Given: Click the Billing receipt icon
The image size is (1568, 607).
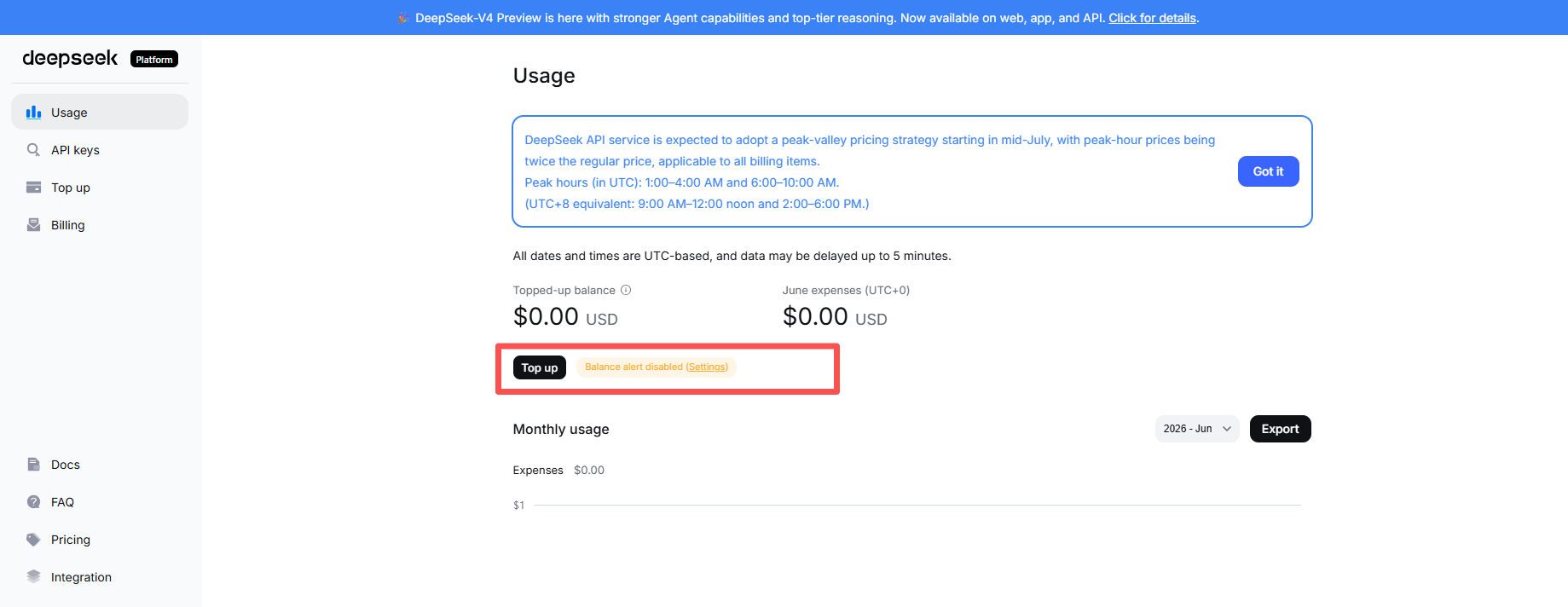Looking at the screenshot, I should pos(34,225).
